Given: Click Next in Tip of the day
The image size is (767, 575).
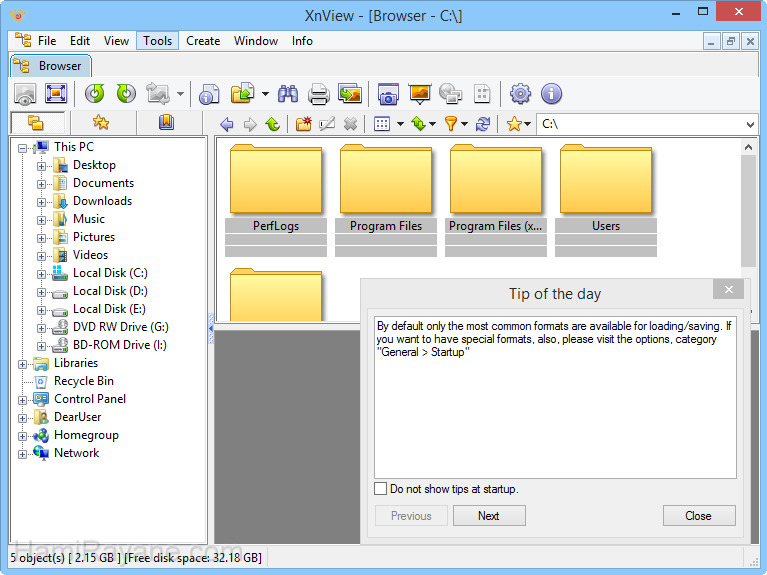Looking at the screenshot, I should (x=489, y=516).
